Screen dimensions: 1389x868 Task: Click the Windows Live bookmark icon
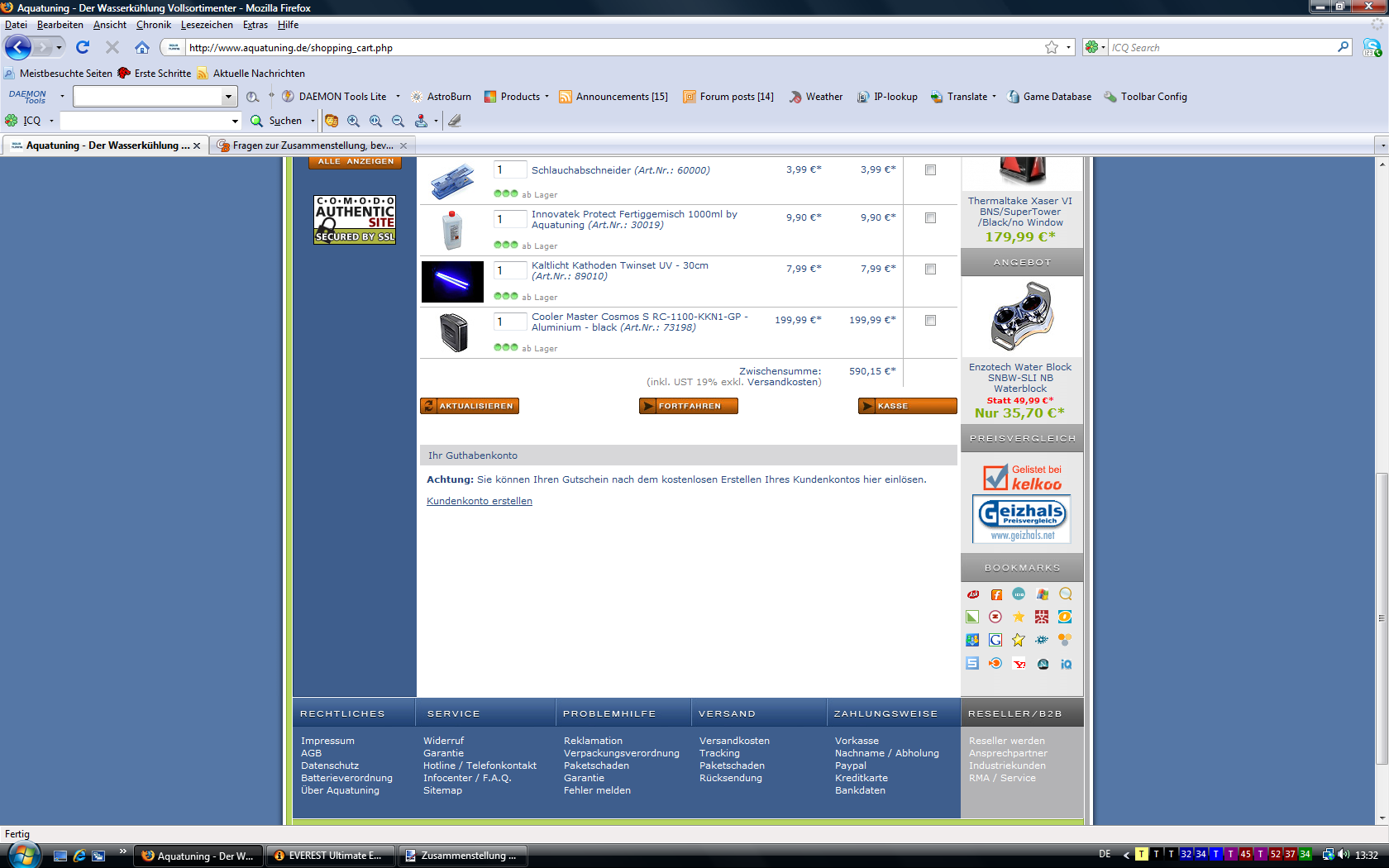(1043, 594)
